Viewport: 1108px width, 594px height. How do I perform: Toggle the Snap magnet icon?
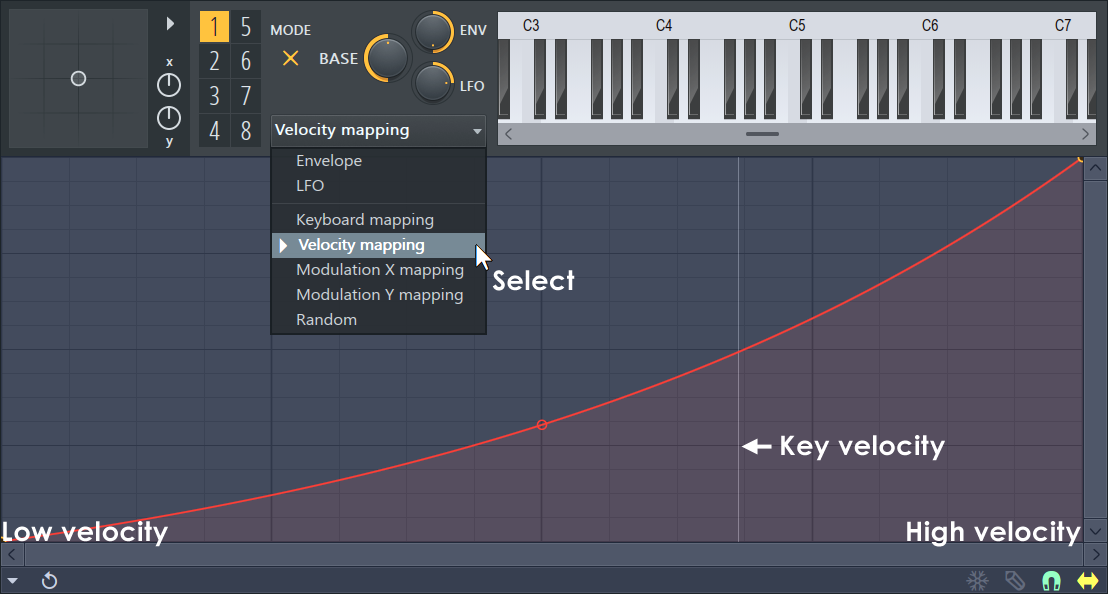click(1051, 581)
